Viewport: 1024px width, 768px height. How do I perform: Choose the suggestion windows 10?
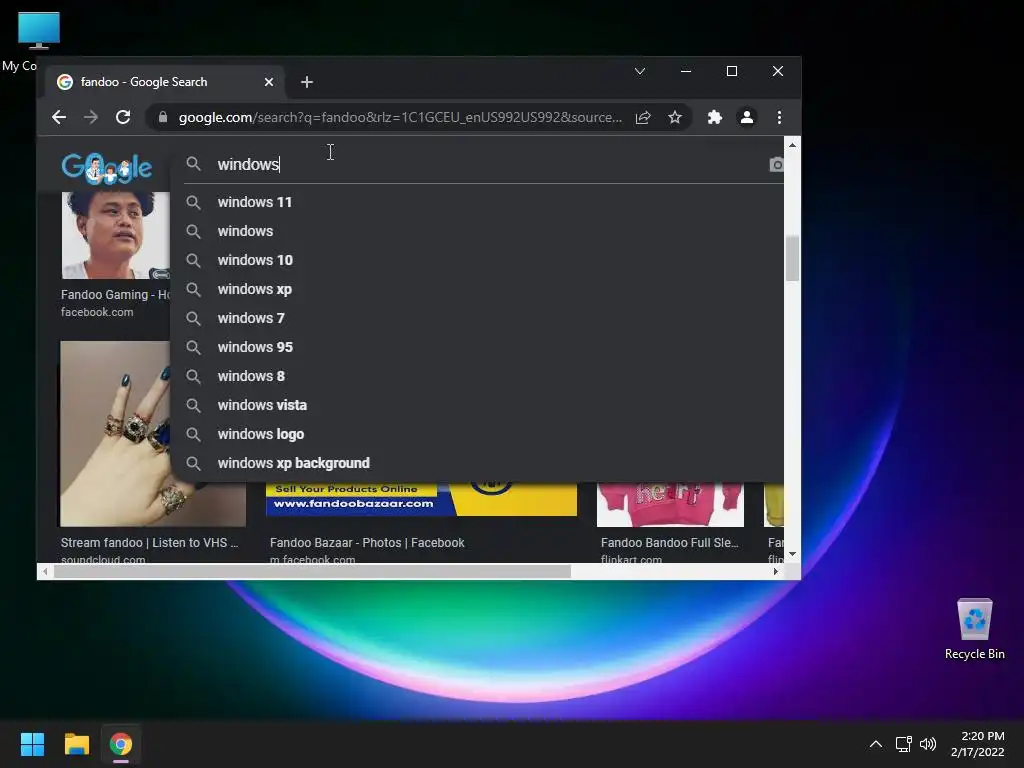(478, 260)
